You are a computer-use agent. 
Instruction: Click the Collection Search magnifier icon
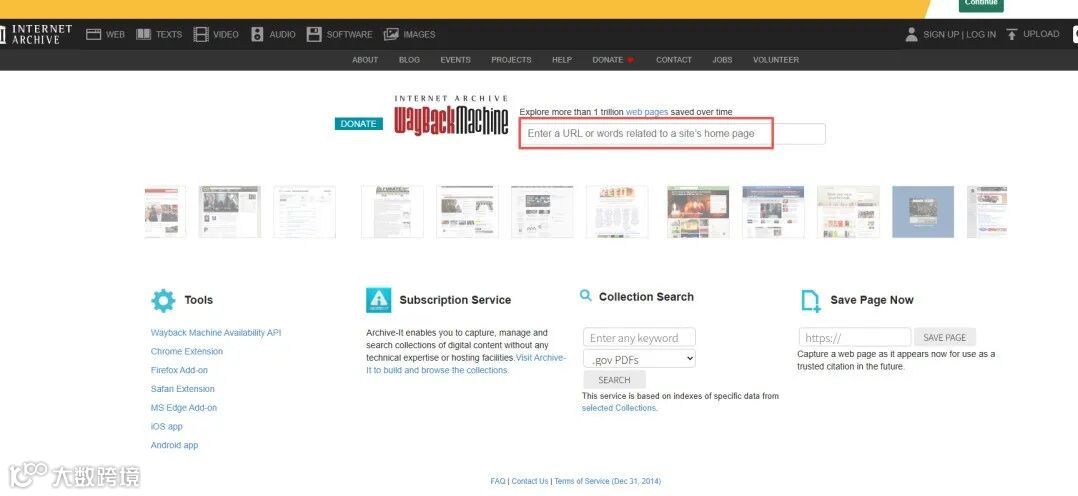586,296
